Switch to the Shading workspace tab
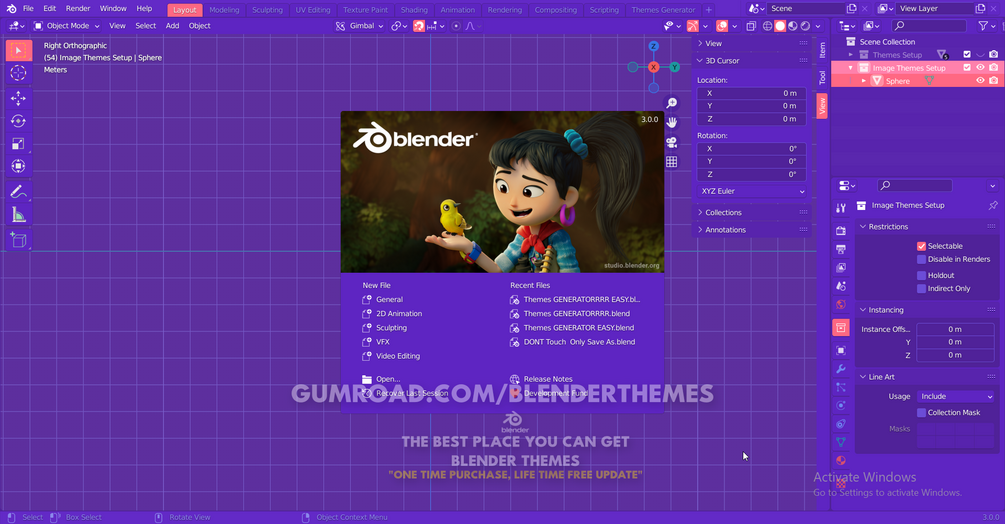 414,10
